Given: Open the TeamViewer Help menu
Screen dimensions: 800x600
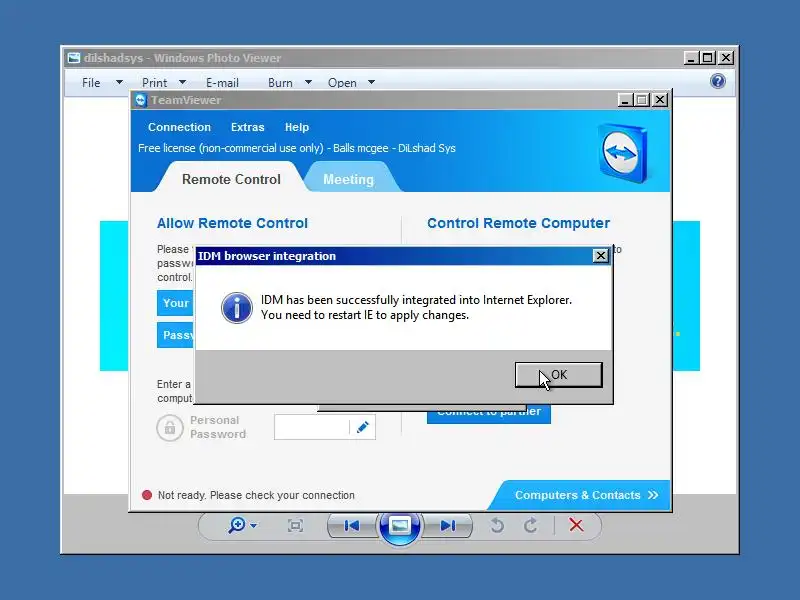Looking at the screenshot, I should click(296, 127).
